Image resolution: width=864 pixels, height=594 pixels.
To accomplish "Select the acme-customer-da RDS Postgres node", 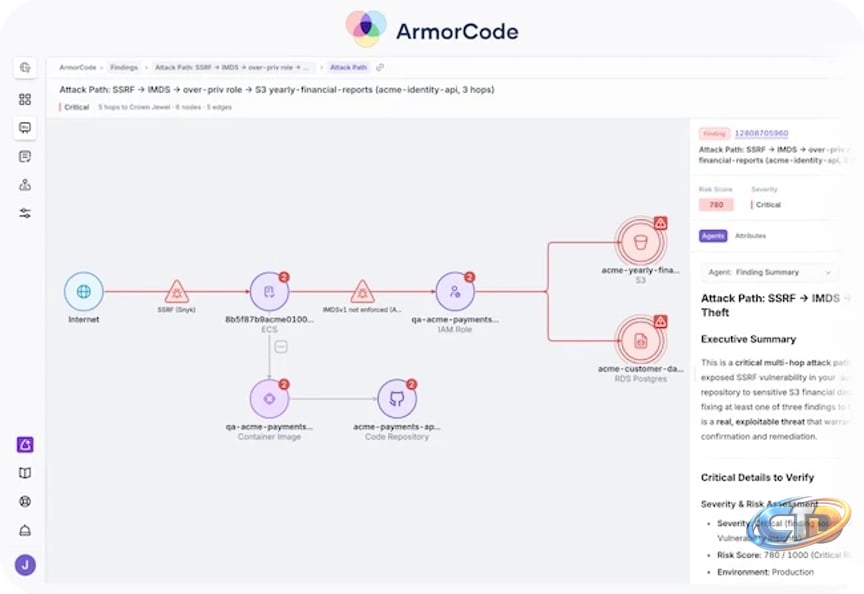I will tap(640, 341).
